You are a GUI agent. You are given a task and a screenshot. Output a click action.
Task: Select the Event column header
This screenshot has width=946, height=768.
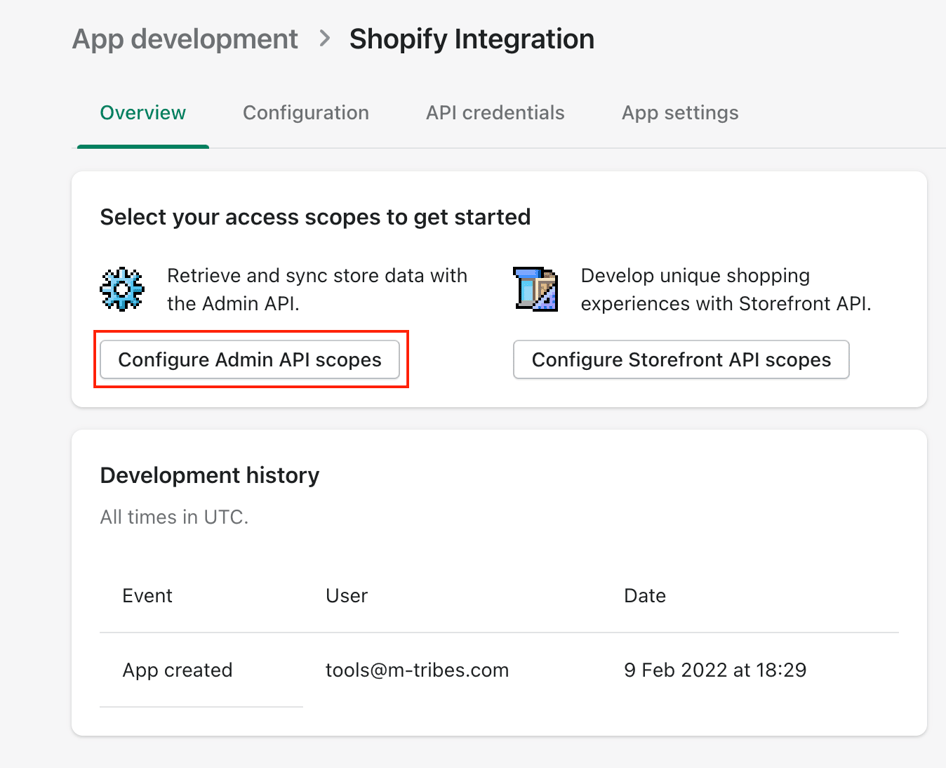point(147,596)
